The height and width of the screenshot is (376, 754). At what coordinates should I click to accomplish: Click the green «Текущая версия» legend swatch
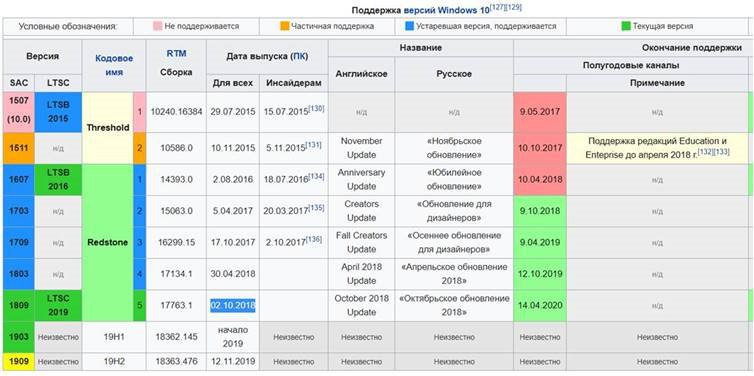click(x=626, y=26)
